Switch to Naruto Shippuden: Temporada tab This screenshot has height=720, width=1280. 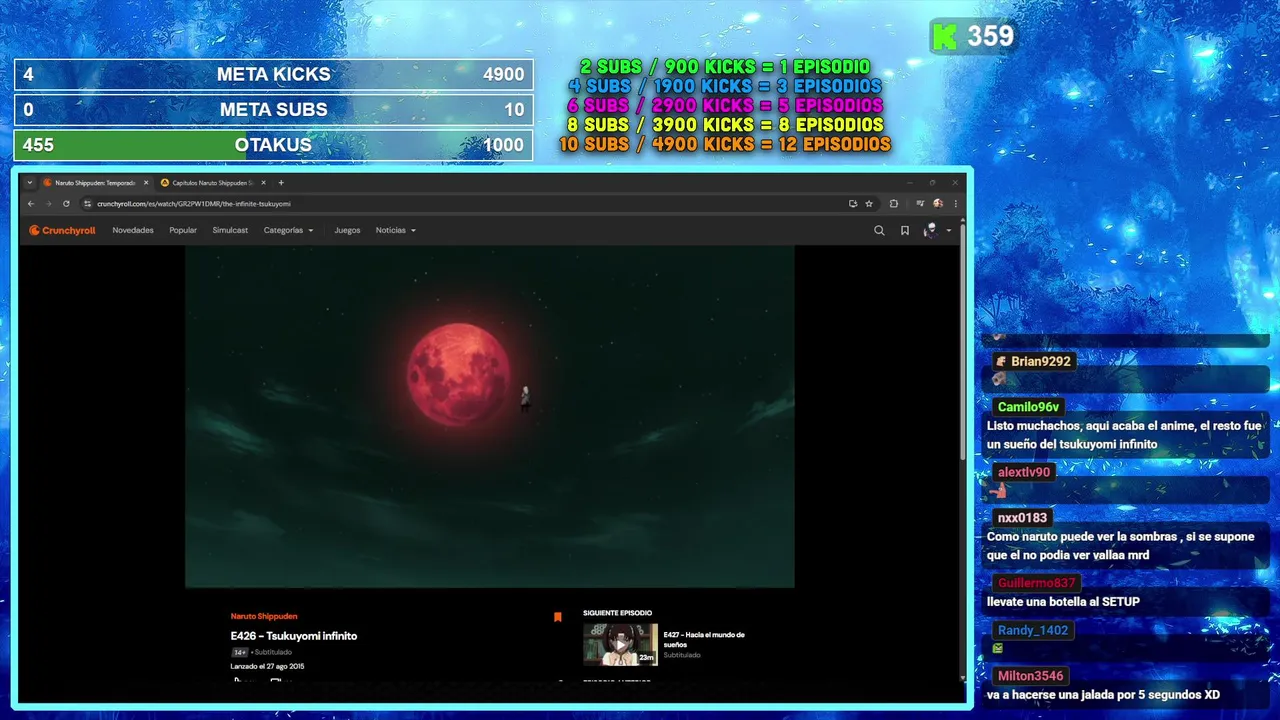95,183
